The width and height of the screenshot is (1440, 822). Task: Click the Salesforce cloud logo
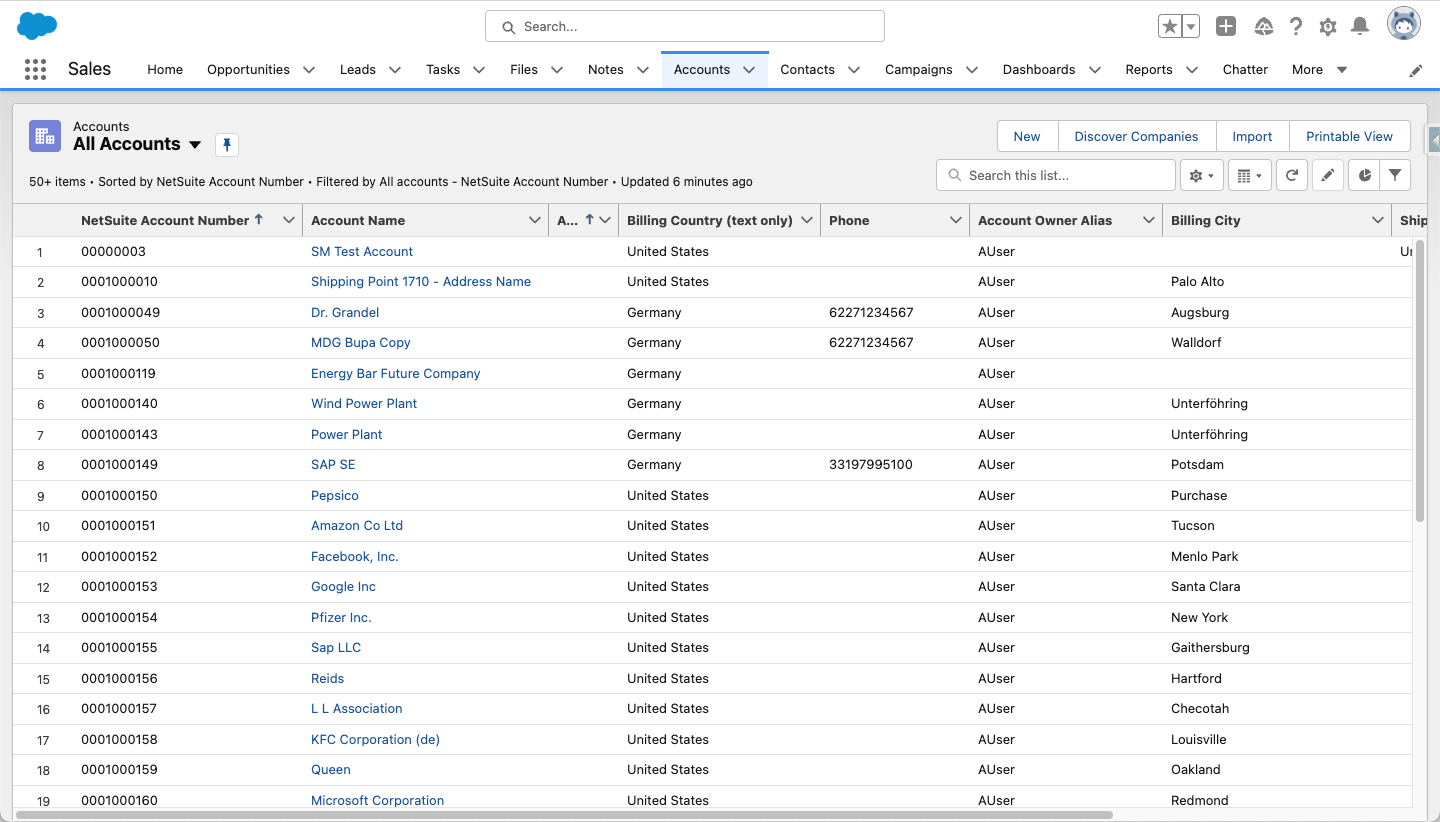tap(37, 26)
